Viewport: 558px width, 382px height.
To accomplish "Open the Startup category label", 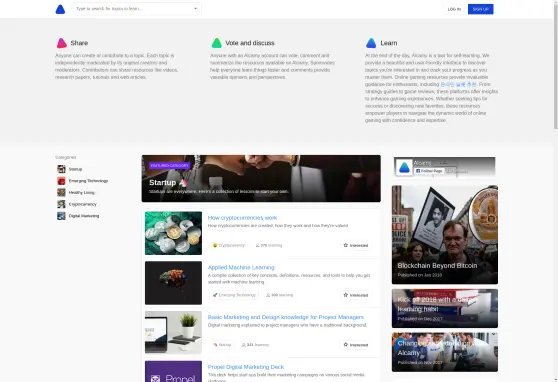I will click(75, 169).
